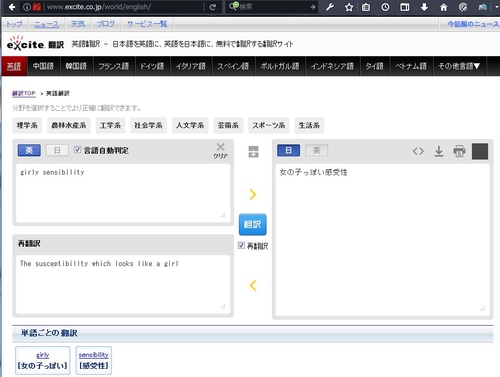Toggle the 言語自動判定 checkbox

(x=77, y=150)
